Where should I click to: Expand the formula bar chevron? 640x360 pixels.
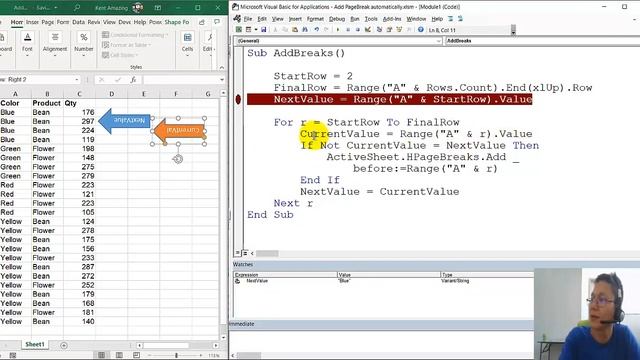coord(222,80)
